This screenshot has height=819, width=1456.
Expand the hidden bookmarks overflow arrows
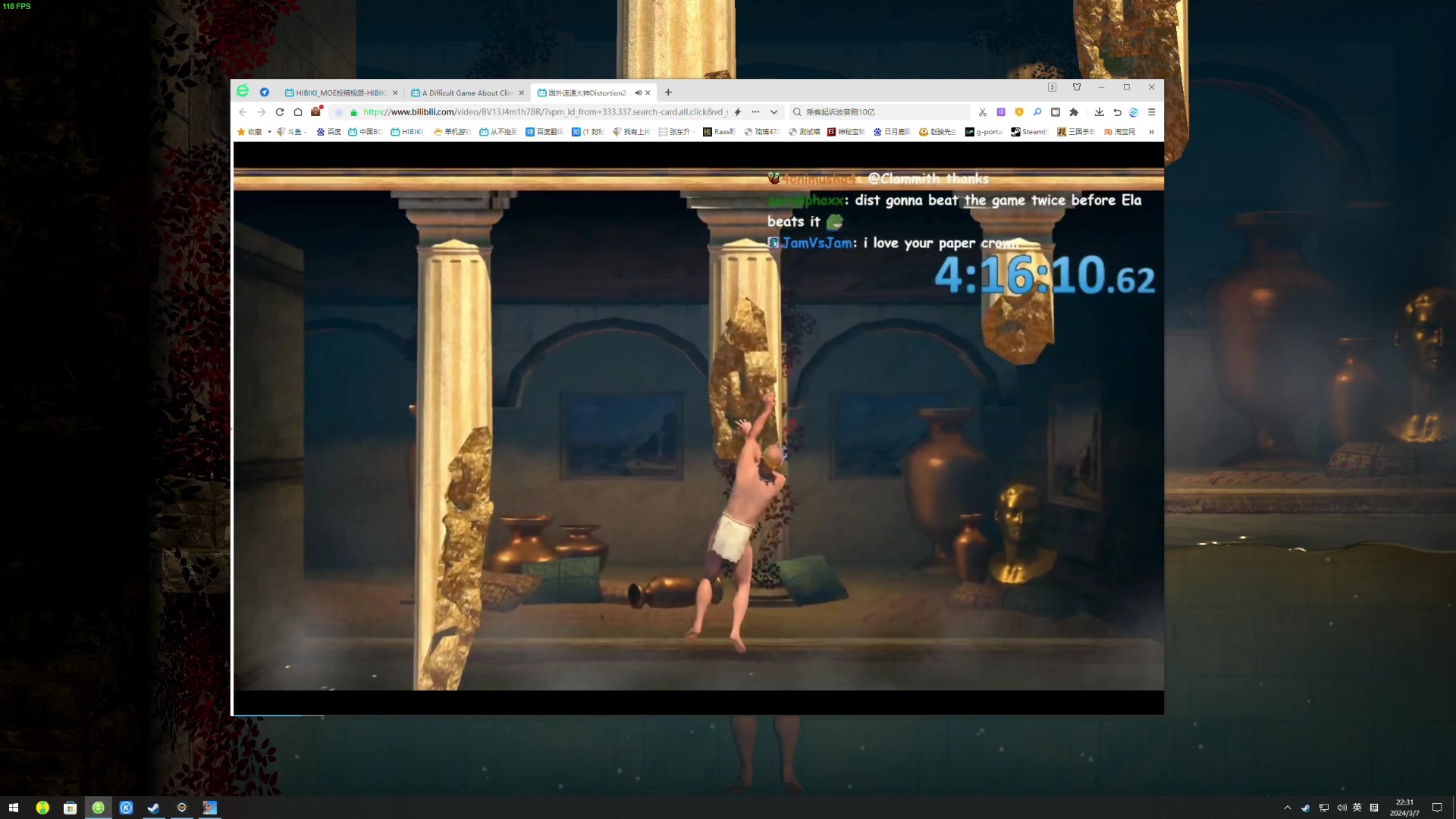[1151, 132]
